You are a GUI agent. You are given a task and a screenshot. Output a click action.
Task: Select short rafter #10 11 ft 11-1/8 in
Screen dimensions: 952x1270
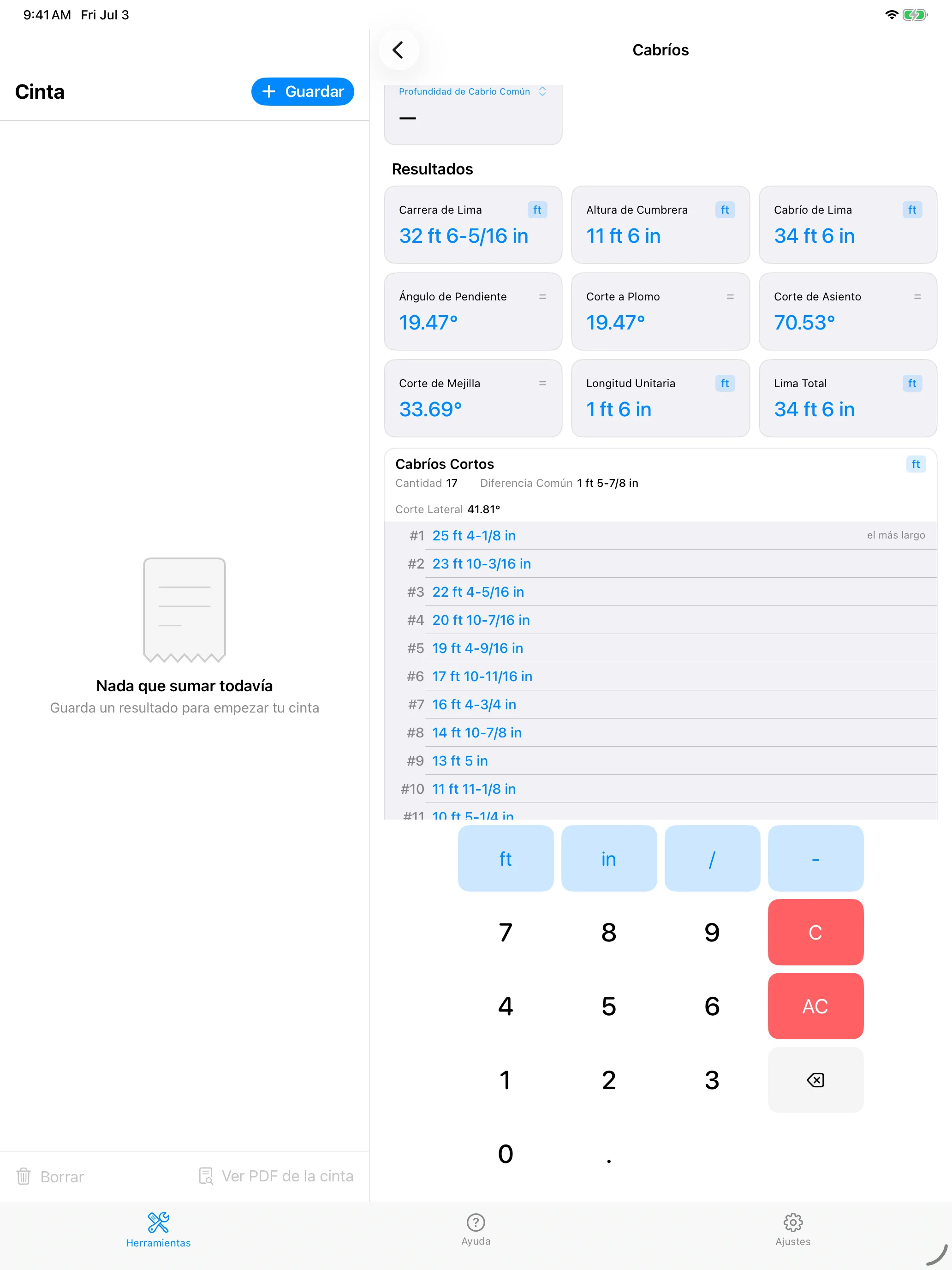coord(660,789)
